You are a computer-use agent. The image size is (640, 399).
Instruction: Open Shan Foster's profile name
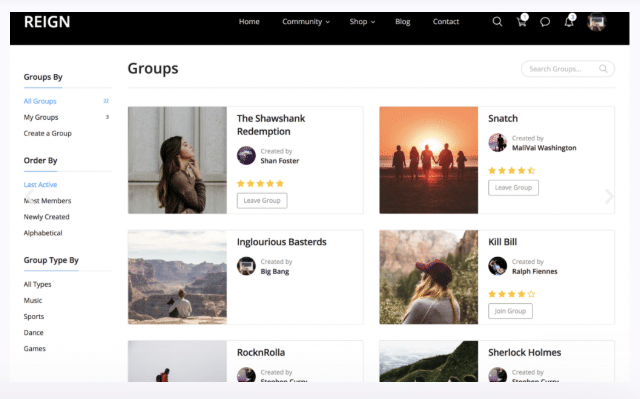pos(280,161)
